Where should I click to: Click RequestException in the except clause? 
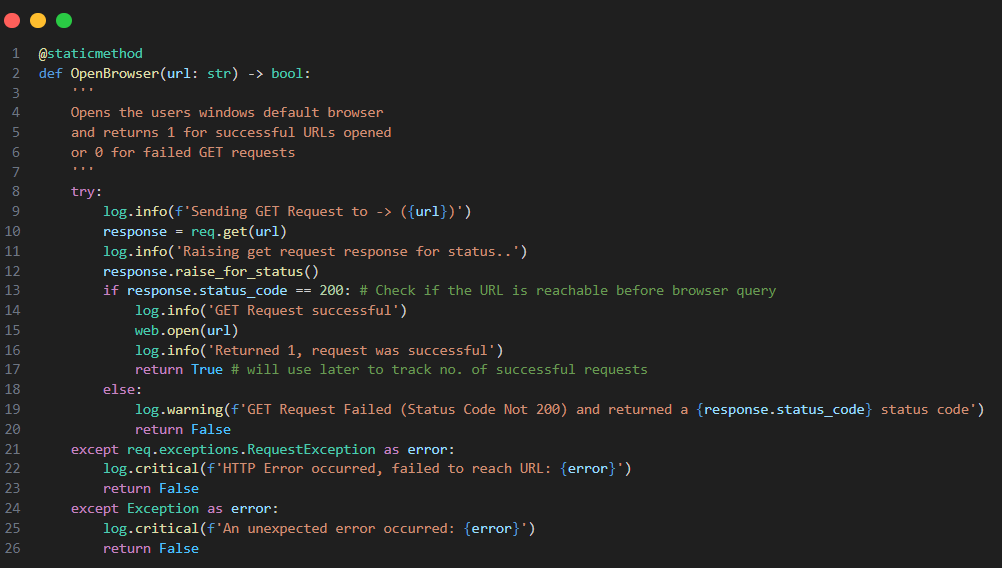pyautogui.click(x=311, y=450)
